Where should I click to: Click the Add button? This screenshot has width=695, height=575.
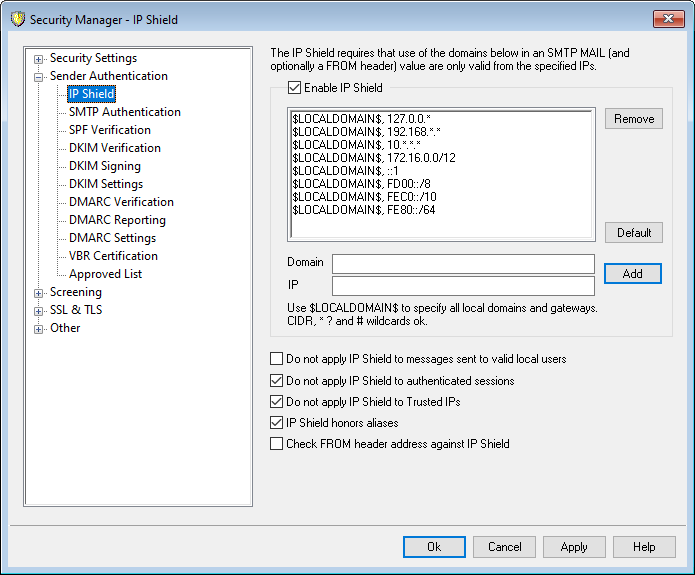pyautogui.click(x=633, y=274)
